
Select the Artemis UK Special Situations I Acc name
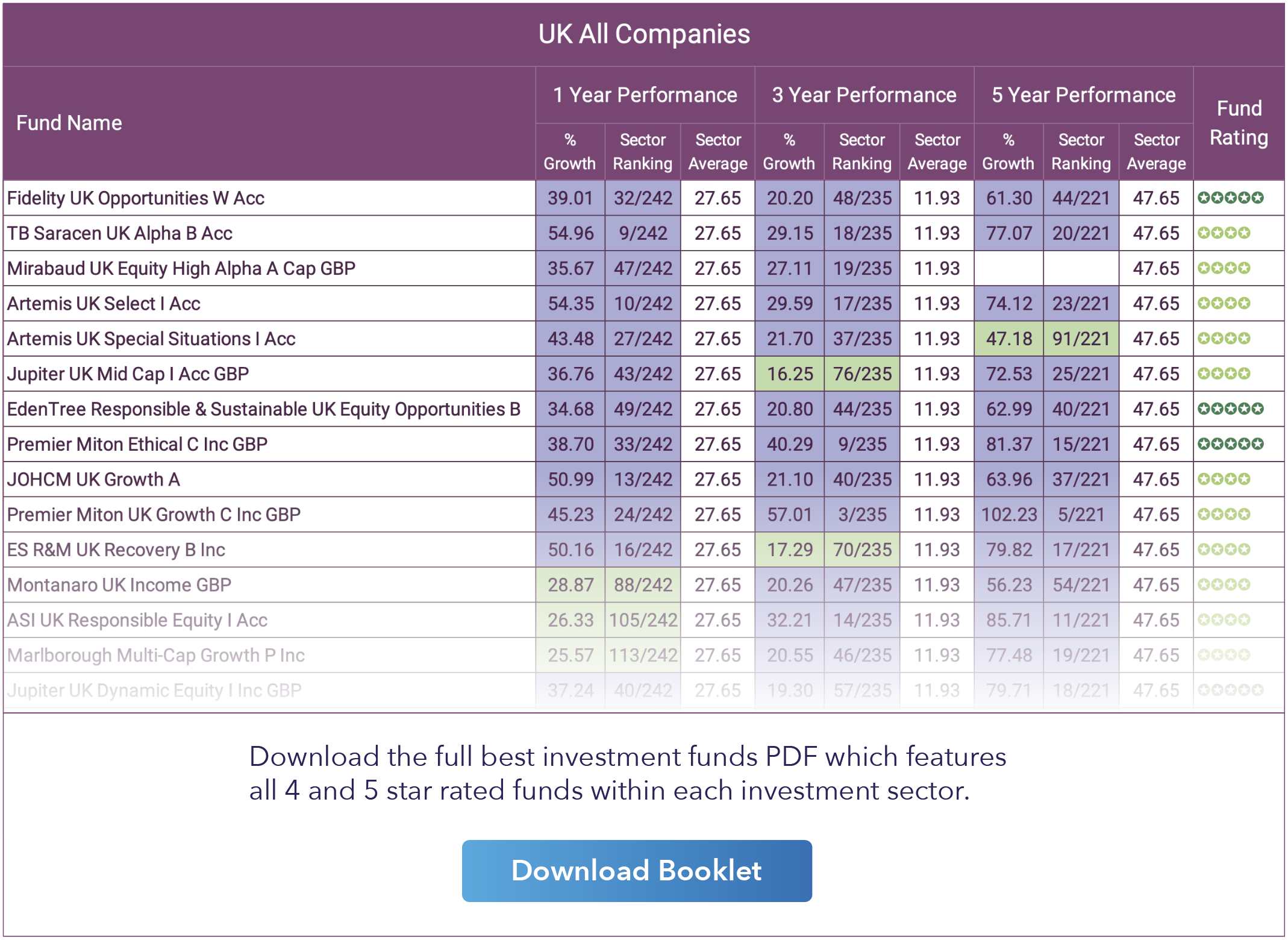click(151, 339)
